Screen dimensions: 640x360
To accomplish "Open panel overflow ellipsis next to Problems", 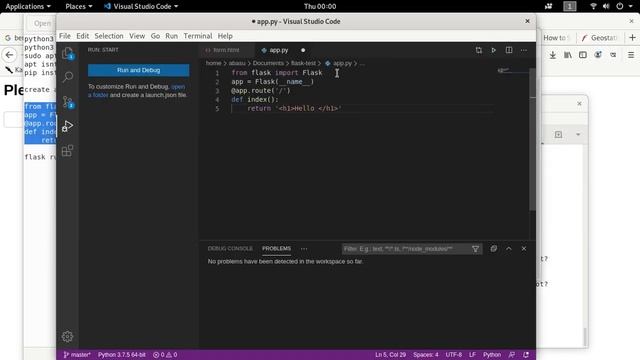I will pos(304,249).
